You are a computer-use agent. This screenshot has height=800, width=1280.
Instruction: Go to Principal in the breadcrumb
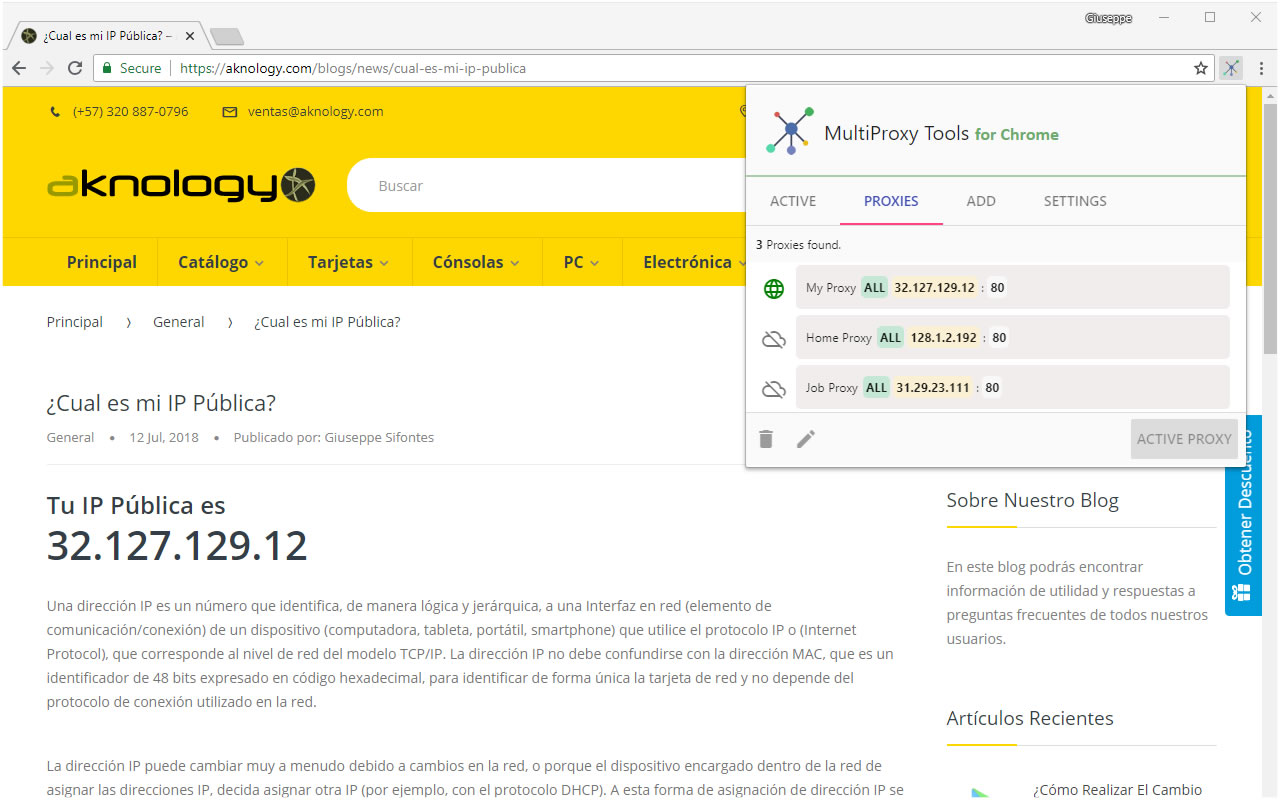coord(75,322)
